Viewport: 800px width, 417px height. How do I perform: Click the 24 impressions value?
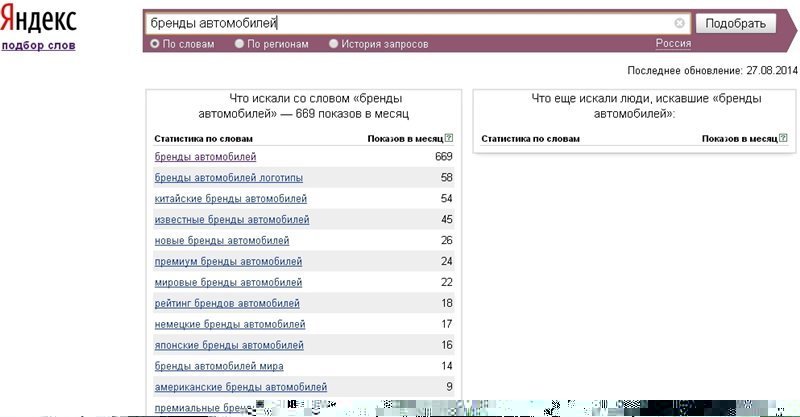click(447, 261)
